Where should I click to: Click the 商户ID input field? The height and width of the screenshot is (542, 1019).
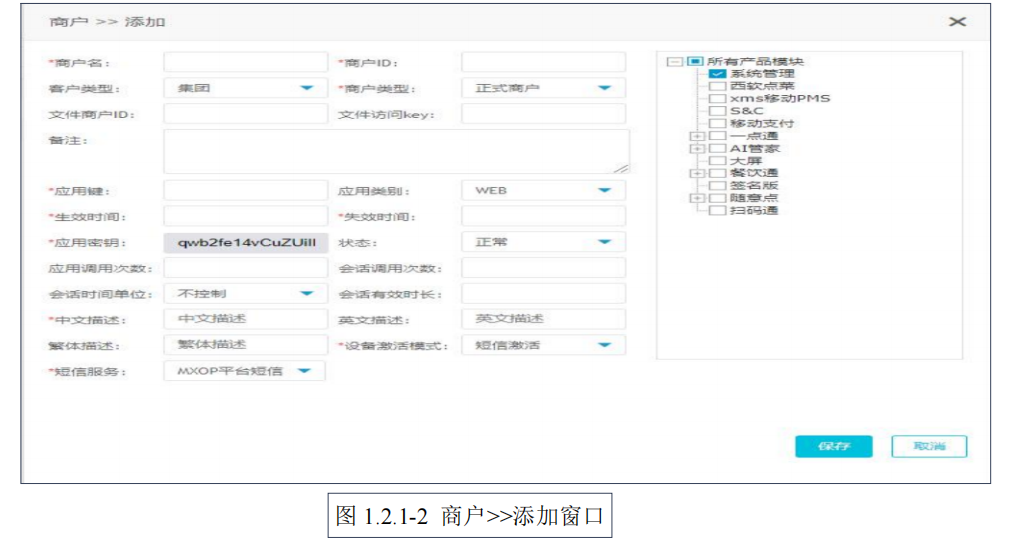coord(543,62)
